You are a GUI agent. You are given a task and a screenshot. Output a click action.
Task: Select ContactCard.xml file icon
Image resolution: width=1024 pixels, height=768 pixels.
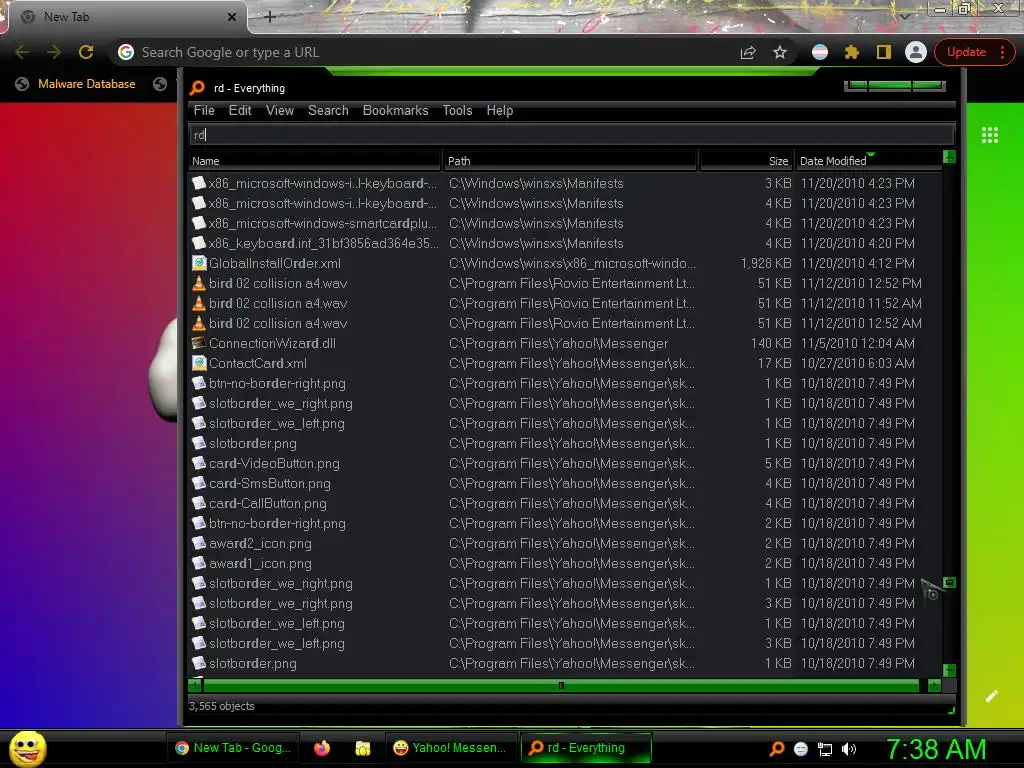click(x=199, y=363)
